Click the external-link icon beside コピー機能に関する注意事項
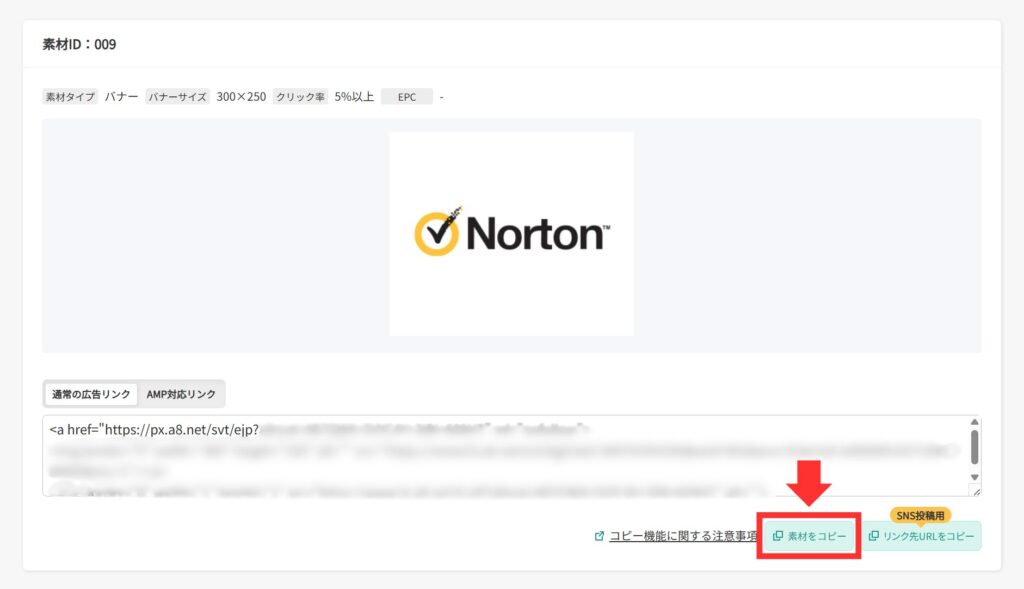This screenshot has width=1024, height=589. coord(599,536)
